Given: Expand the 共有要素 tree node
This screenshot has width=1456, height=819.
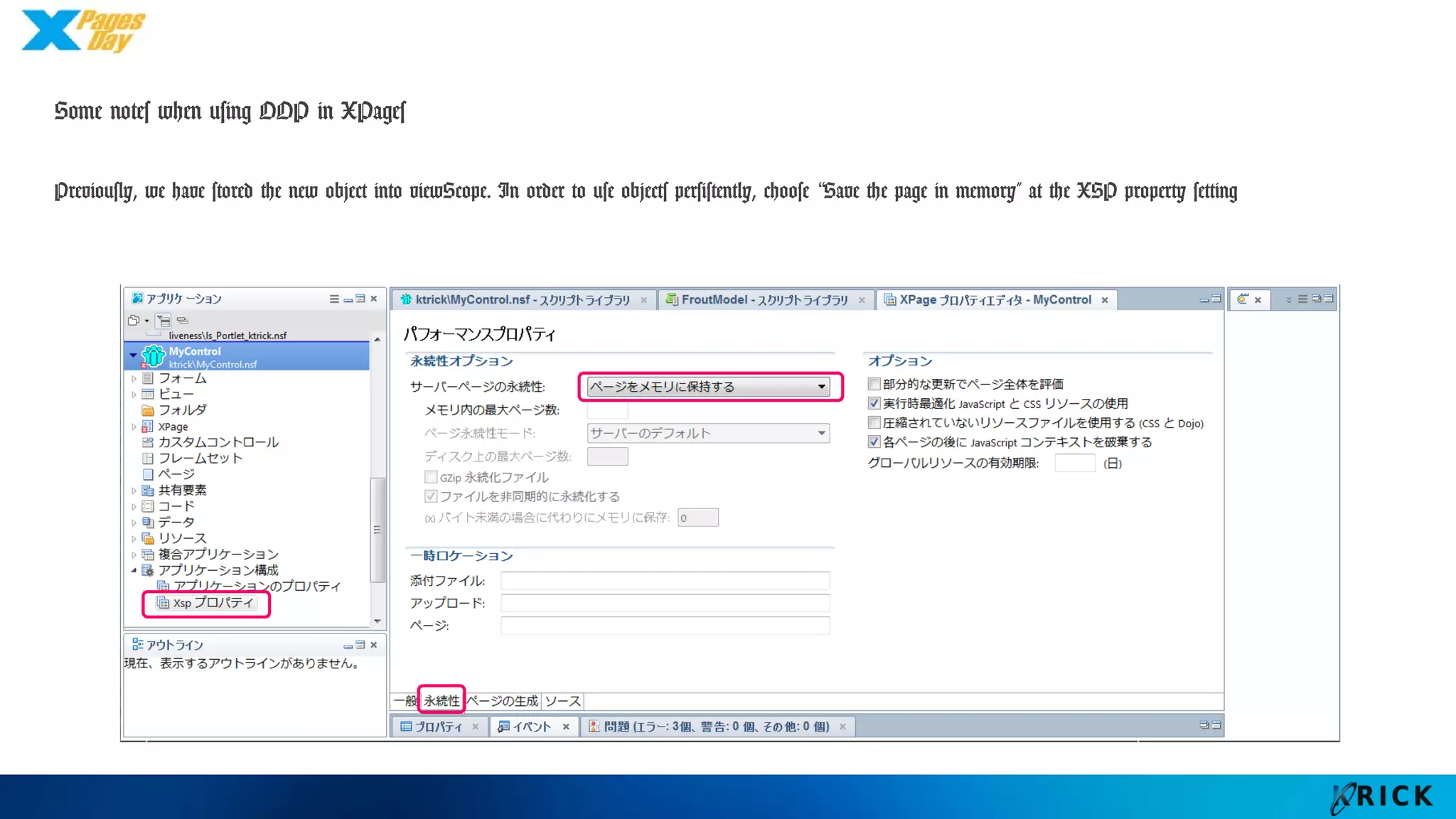Looking at the screenshot, I should point(134,491).
